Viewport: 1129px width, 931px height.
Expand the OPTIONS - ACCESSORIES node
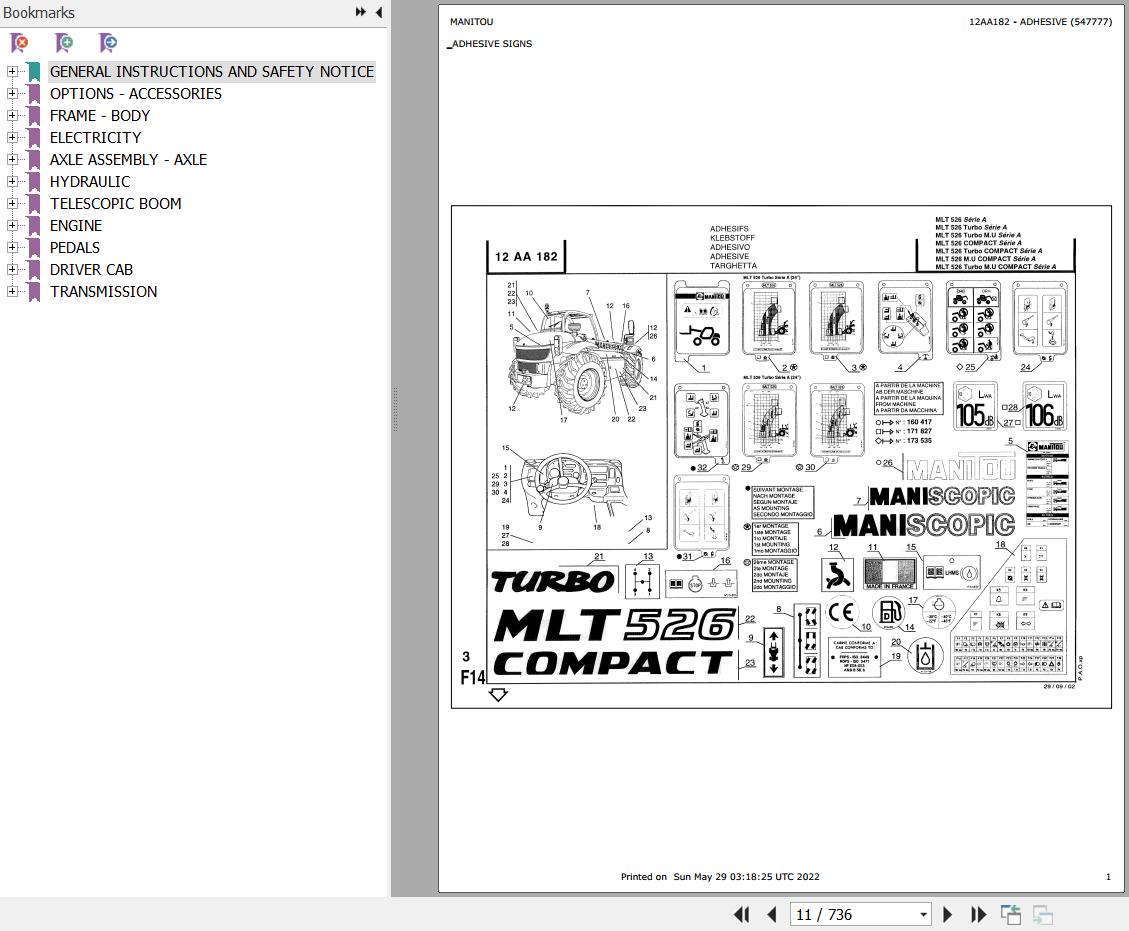point(12,94)
